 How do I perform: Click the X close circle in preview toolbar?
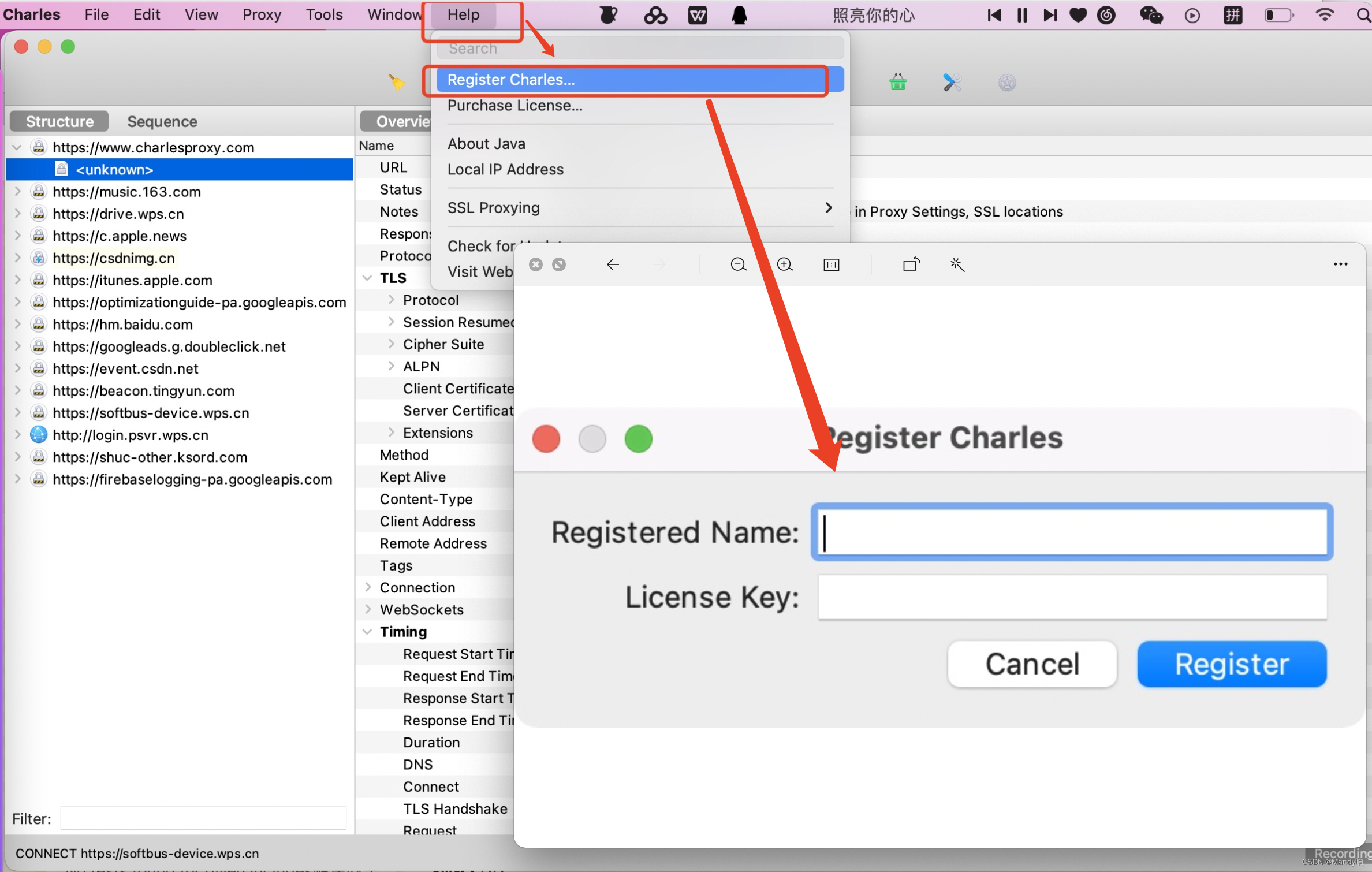coord(536,264)
